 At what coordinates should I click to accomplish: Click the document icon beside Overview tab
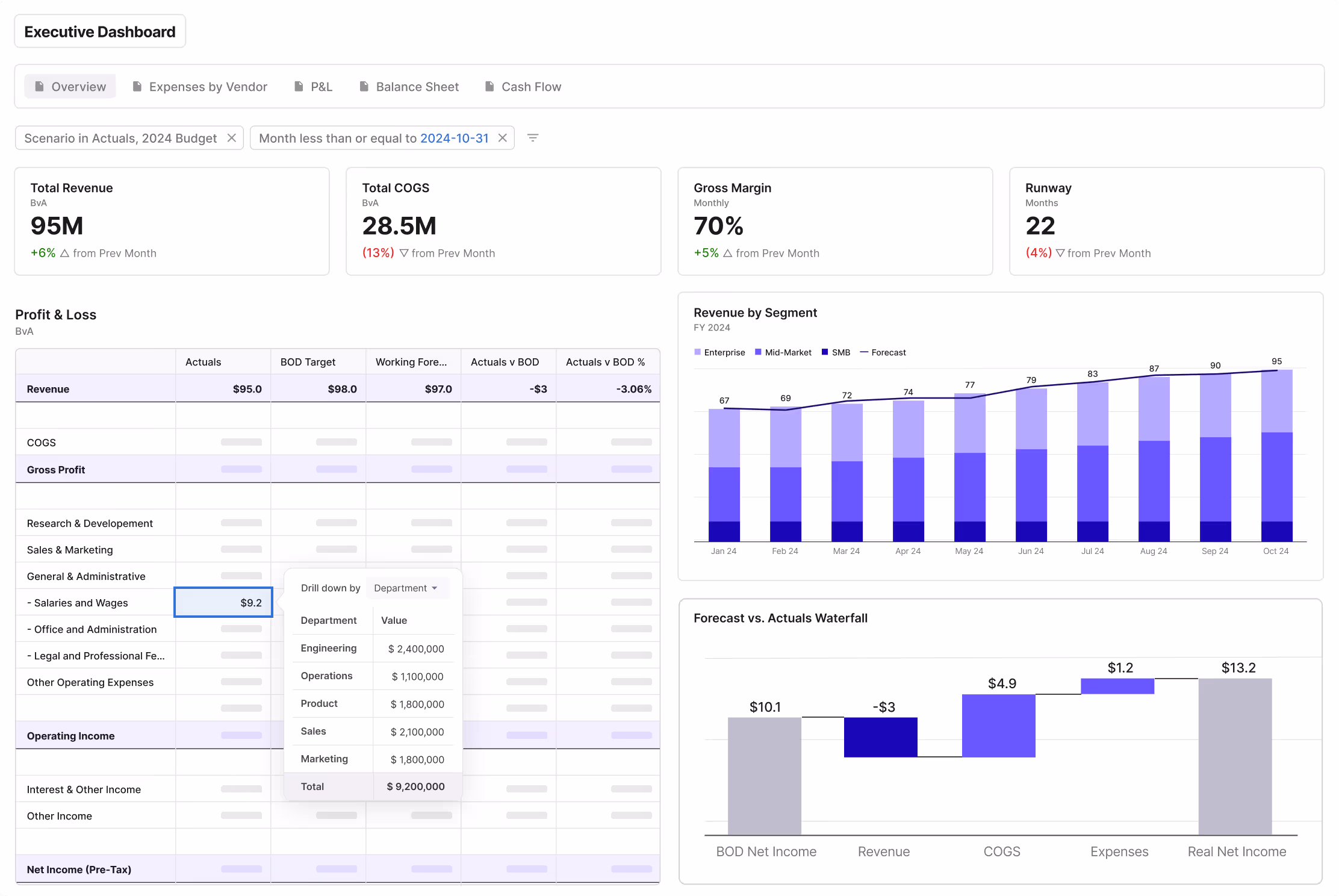pos(39,87)
